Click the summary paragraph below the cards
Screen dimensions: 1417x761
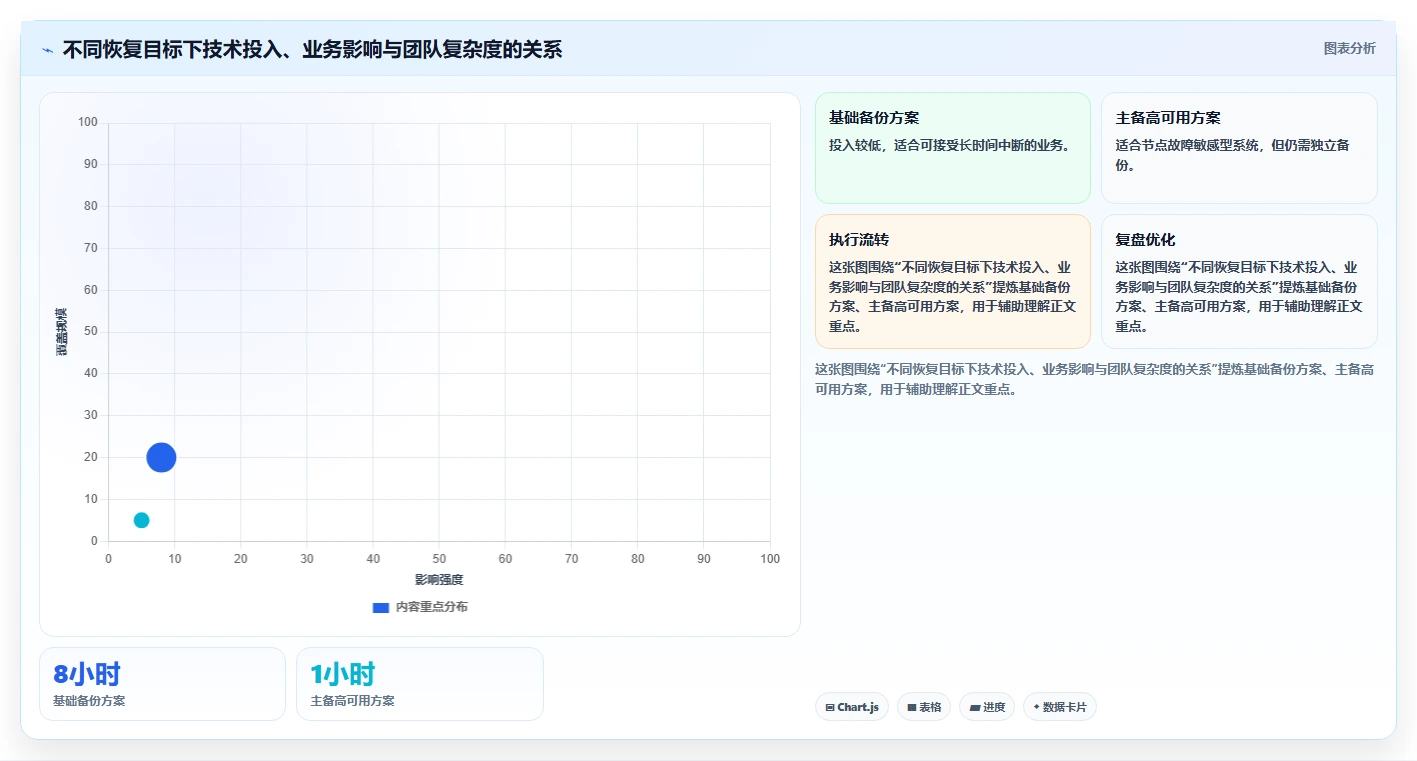(x=1095, y=379)
